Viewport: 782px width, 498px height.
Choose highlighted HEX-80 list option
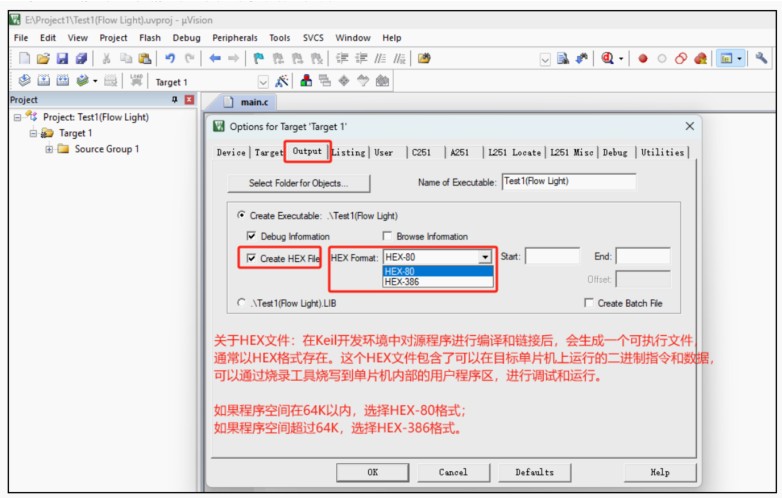click(438, 271)
